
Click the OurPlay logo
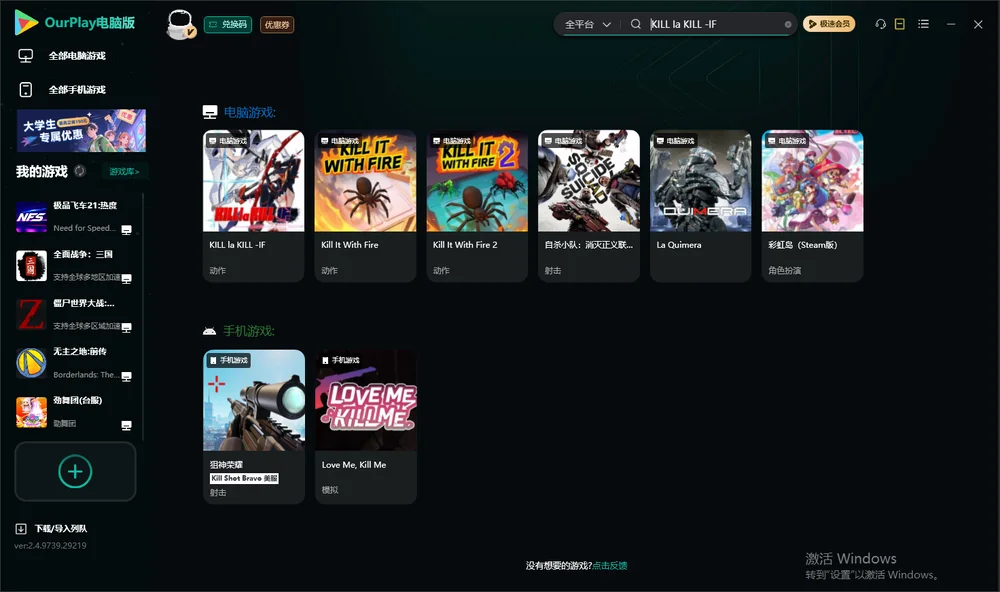click(75, 23)
